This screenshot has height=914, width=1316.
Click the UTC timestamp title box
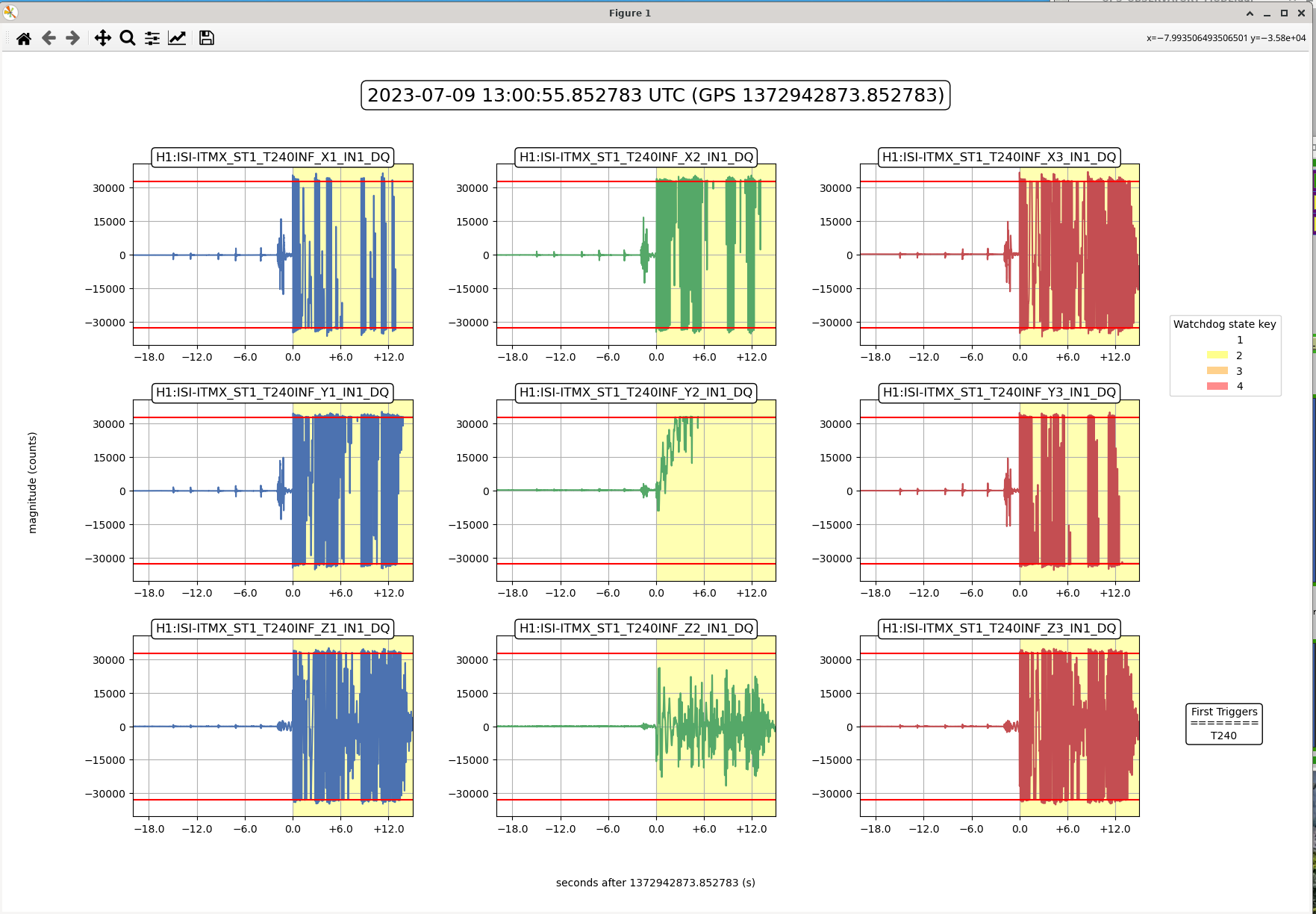[655, 96]
